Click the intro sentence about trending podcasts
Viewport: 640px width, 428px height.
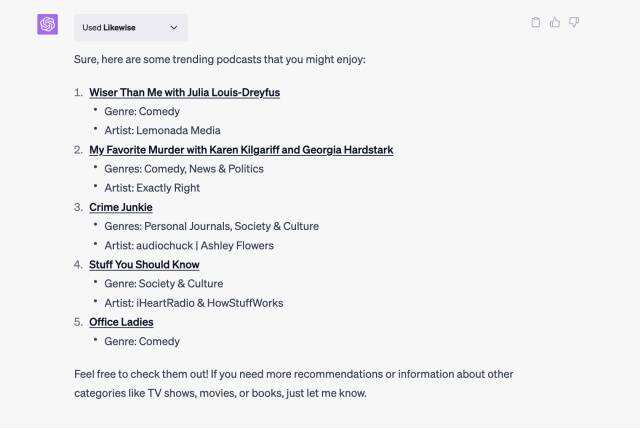tap(220, 59)
